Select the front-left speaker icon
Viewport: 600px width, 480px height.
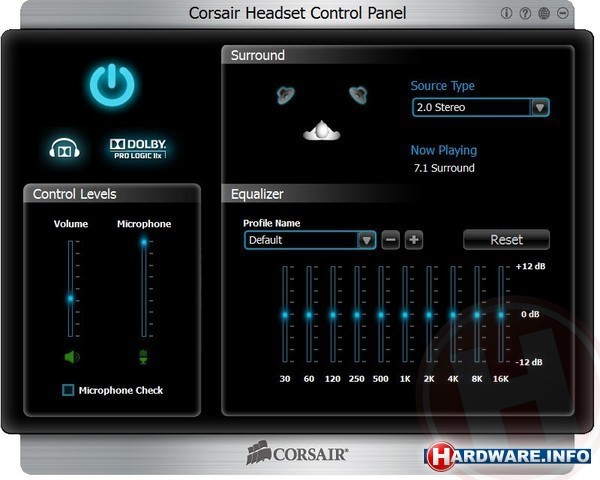[x=285, y=95]
